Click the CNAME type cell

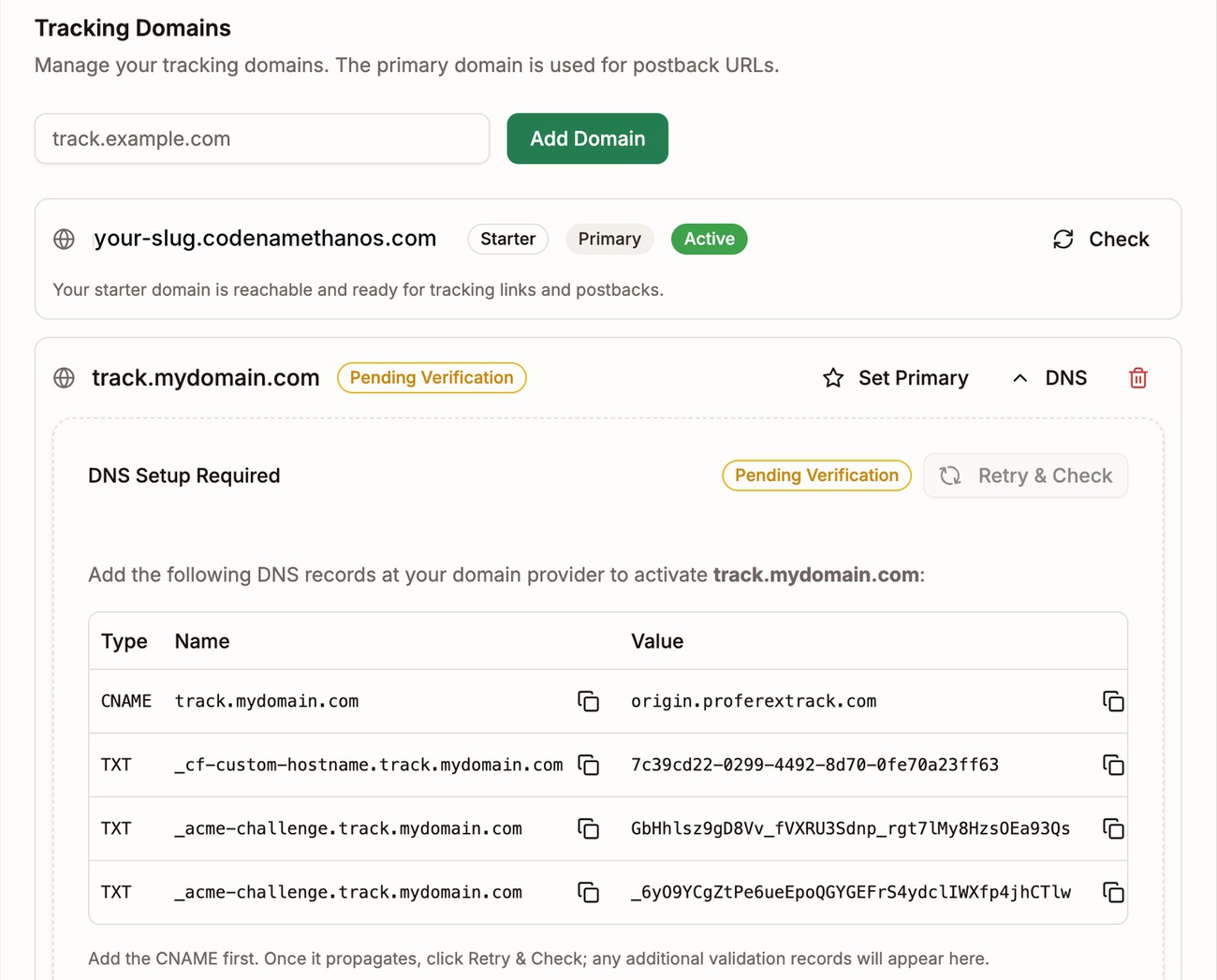click(x=126, y=701)
